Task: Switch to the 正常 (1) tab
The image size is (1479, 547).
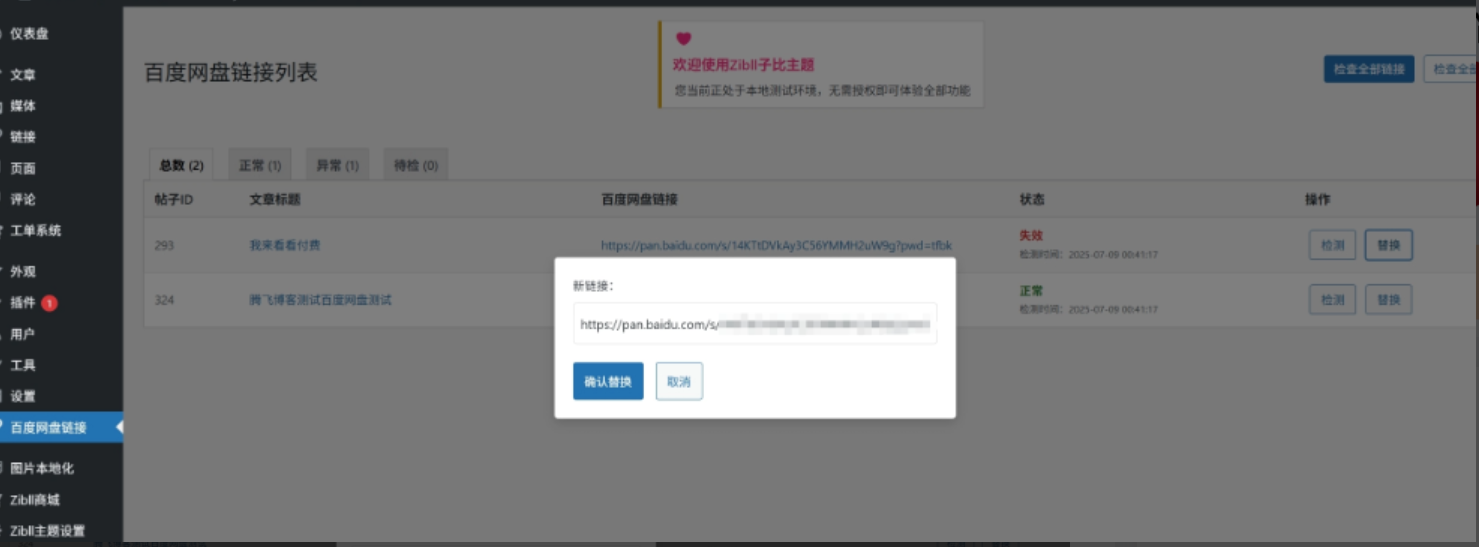Action: [x=260, y=165]
